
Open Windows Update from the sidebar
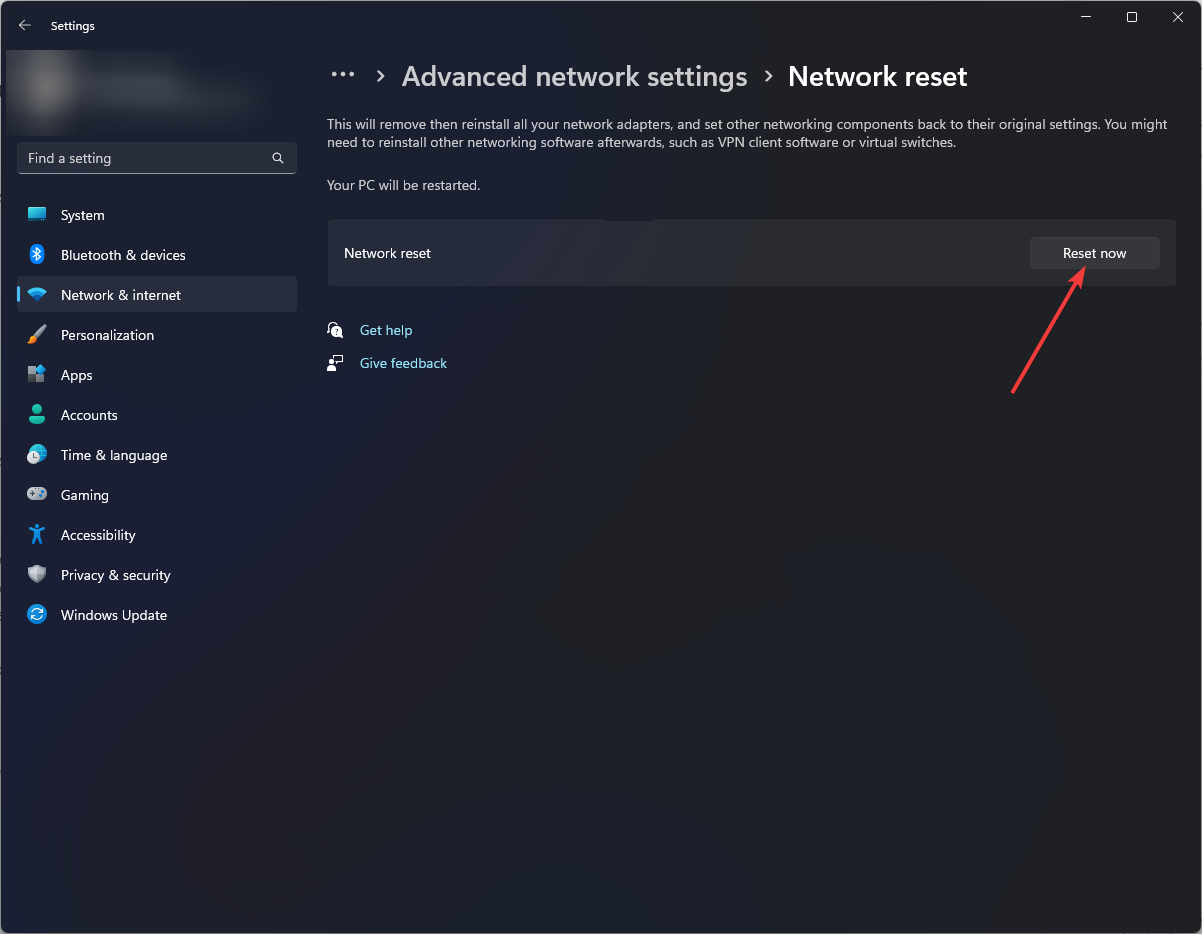(x=36, y=614)
